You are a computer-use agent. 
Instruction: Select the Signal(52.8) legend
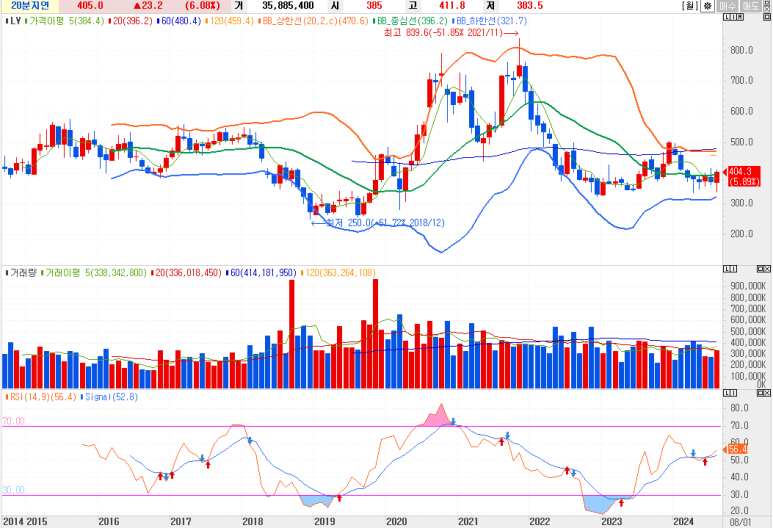pyautogui.click(x=109, y=397)
